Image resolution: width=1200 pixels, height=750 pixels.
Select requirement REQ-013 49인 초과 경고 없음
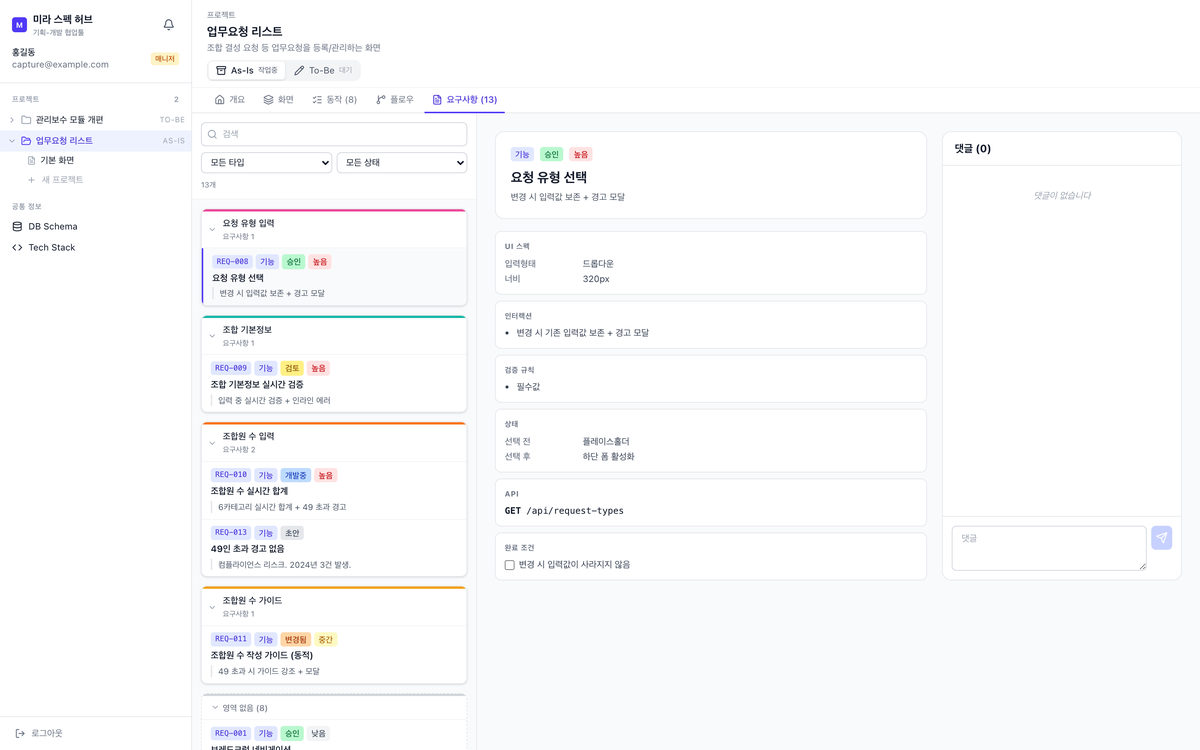(334, 548)
